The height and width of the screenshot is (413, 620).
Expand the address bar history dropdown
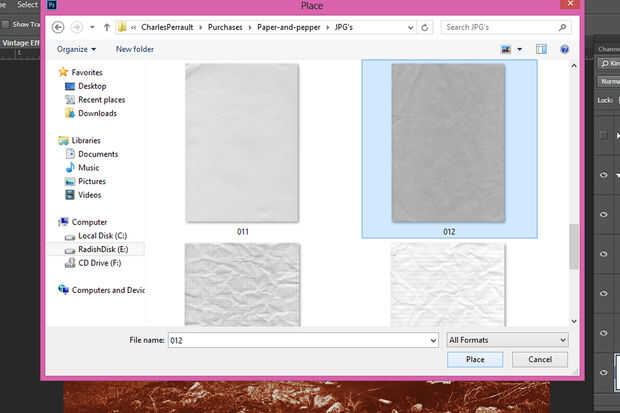[x=410, y=28]
